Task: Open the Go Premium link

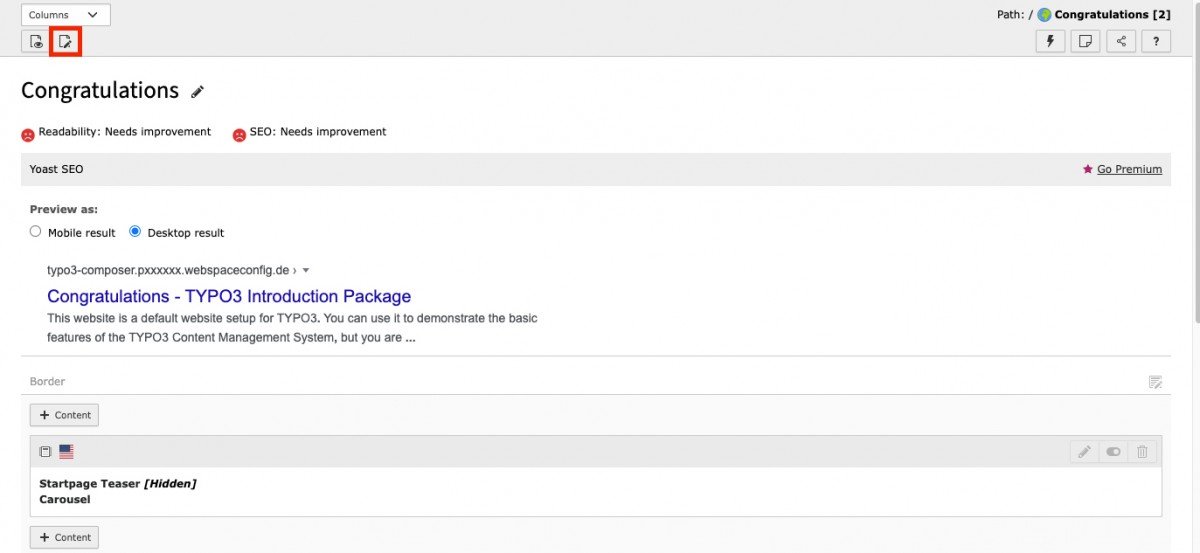Action: [1129, 170]
